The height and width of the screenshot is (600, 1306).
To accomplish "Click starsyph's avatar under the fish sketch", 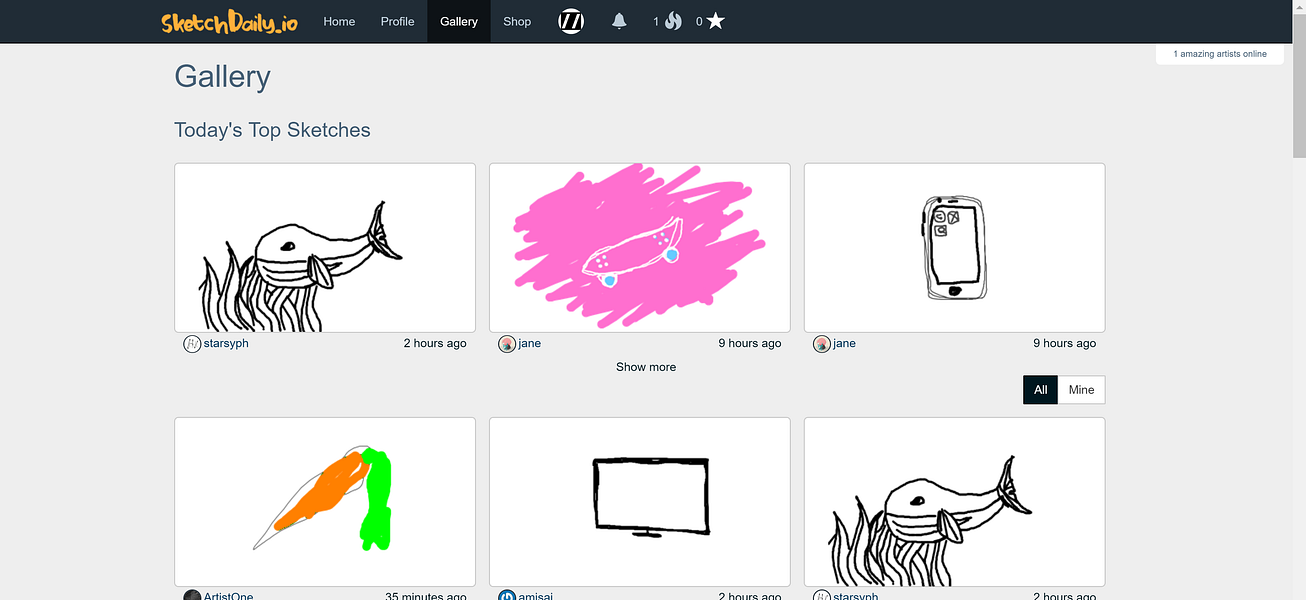I will tap(191, 343).
